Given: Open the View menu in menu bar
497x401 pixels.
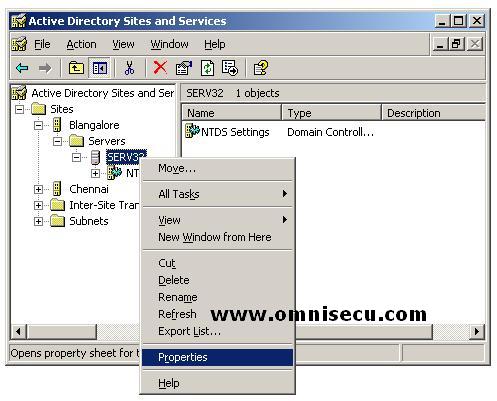Looking at the screenshot, I should 123,44.
